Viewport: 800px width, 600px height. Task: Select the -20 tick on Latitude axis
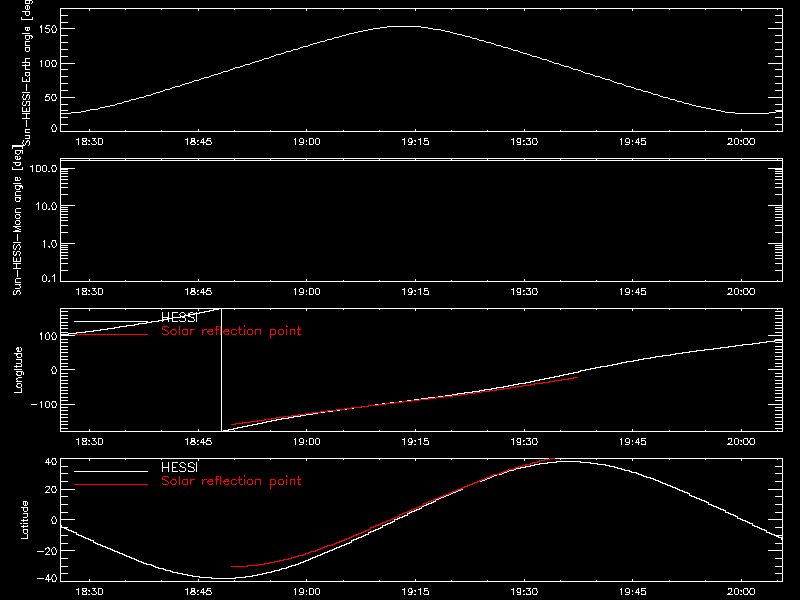[x=47, y=551]
